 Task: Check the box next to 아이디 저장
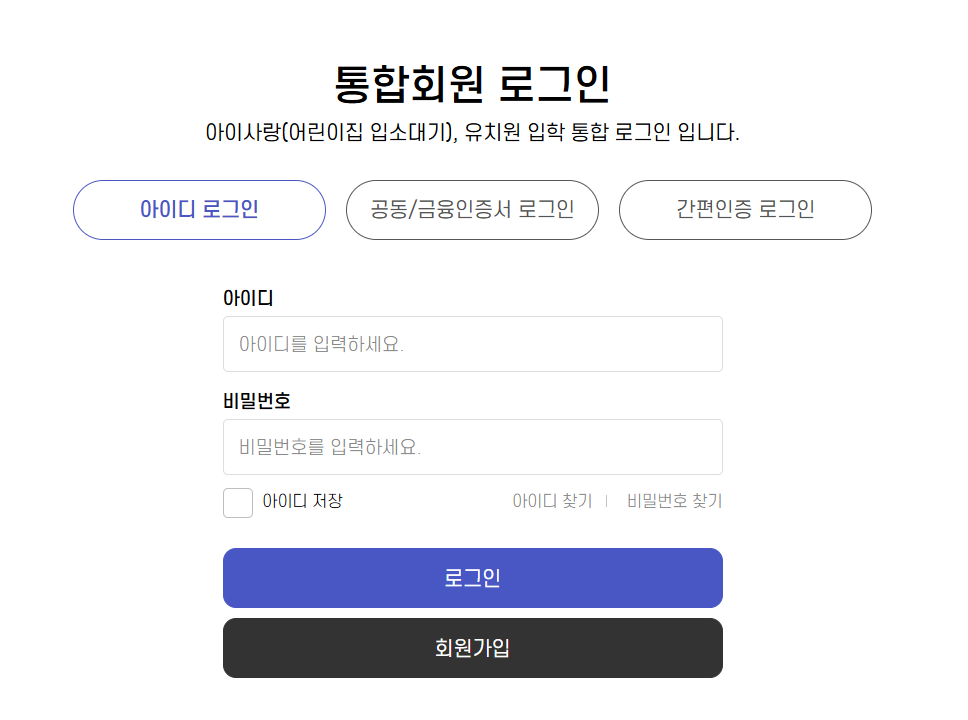click(x=237, y=502)
